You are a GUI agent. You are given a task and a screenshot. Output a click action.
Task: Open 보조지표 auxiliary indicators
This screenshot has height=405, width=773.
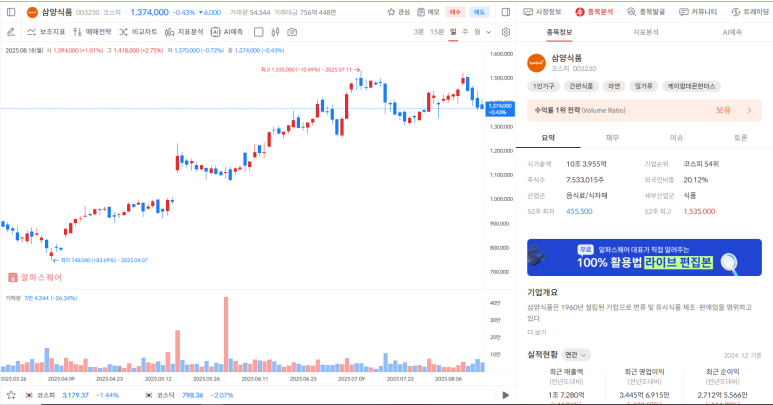pyautogui.click(x=46, y=32)
